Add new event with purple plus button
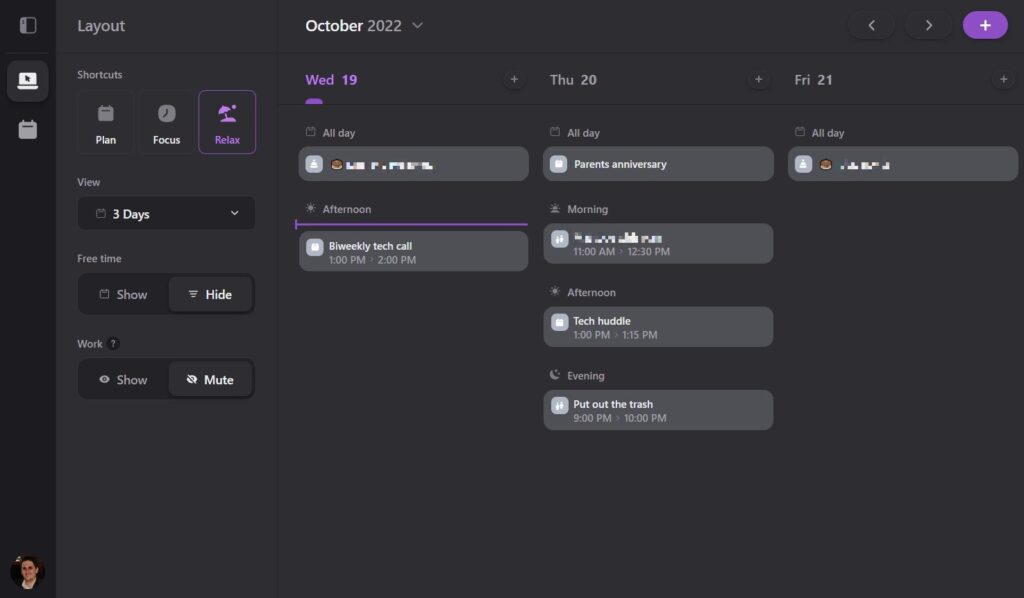This screenshot has width=1024, height=598. click(x=985, y=25)
